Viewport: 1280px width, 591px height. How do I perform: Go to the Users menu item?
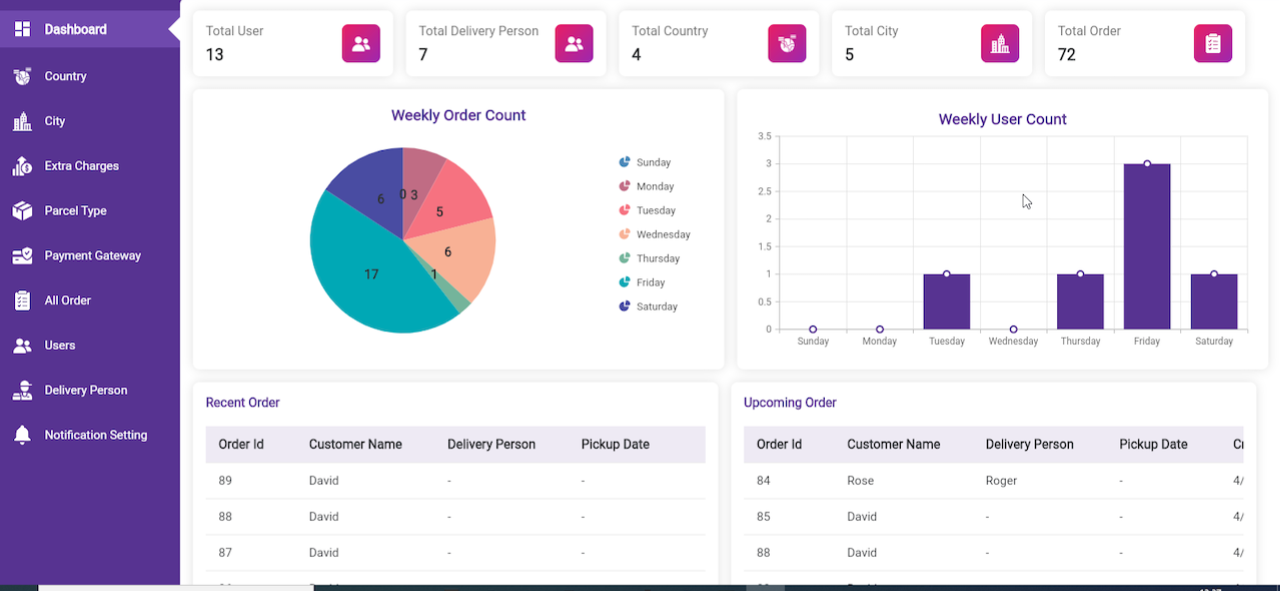pyautogui.click(x=60, y=345)
